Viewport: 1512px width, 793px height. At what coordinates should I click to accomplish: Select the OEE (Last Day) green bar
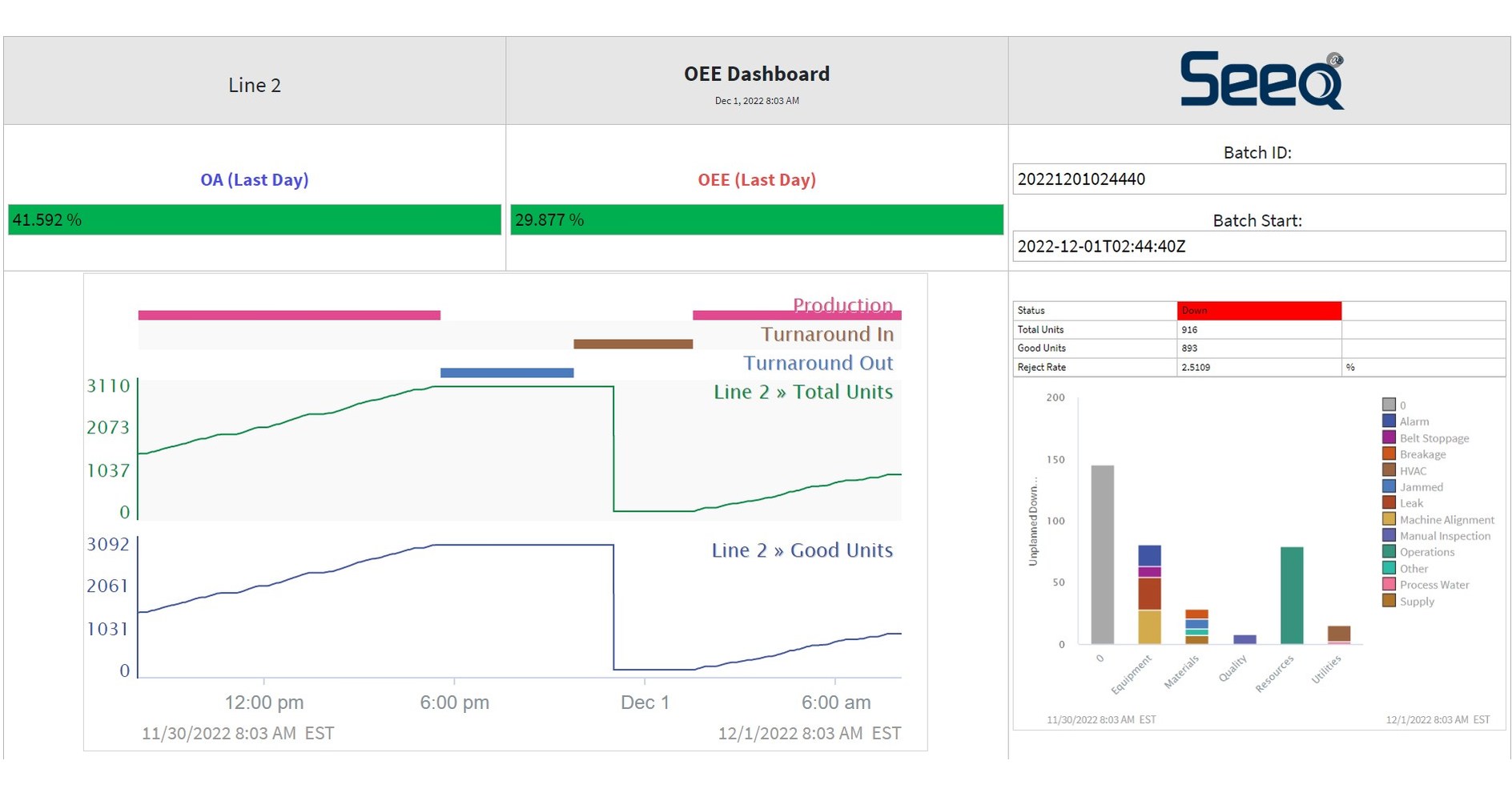tap(757, 219)
